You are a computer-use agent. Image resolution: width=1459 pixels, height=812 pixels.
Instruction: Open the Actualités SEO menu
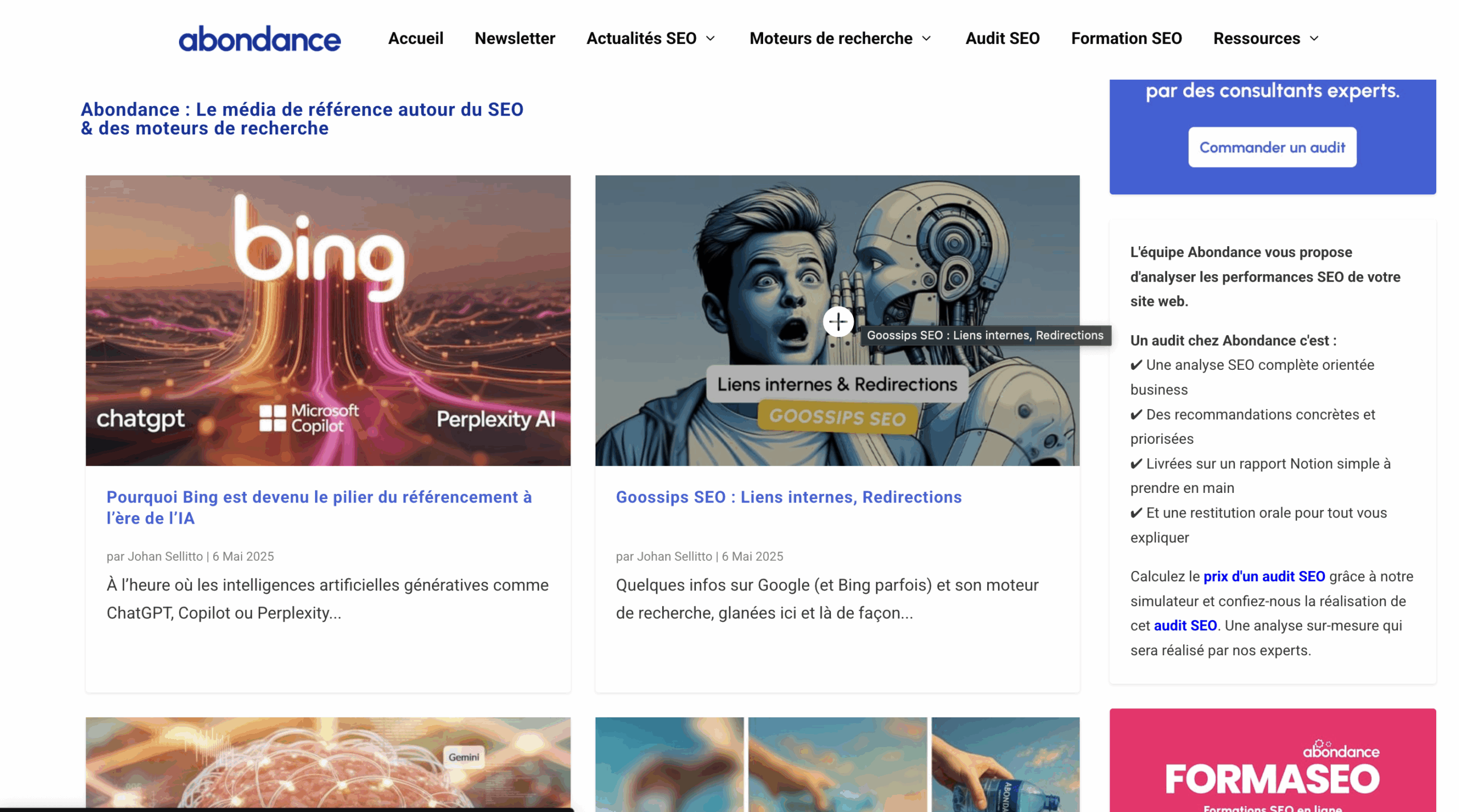[641, 38]
